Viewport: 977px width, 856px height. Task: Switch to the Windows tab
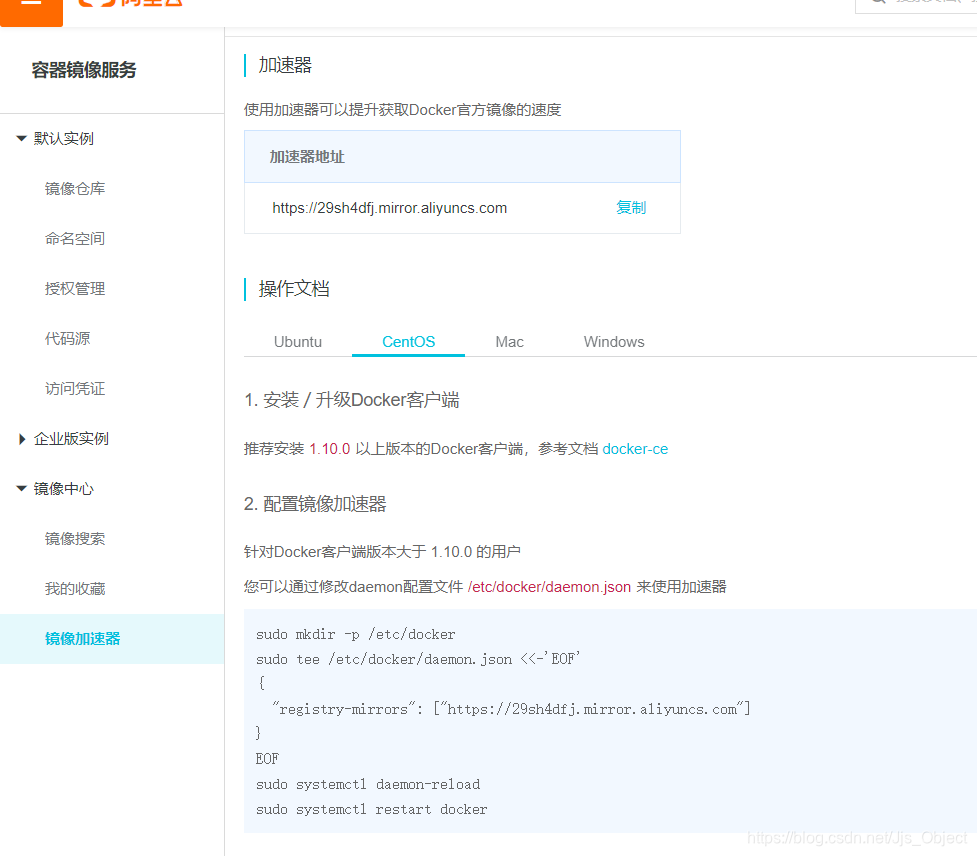click(613, 341)
